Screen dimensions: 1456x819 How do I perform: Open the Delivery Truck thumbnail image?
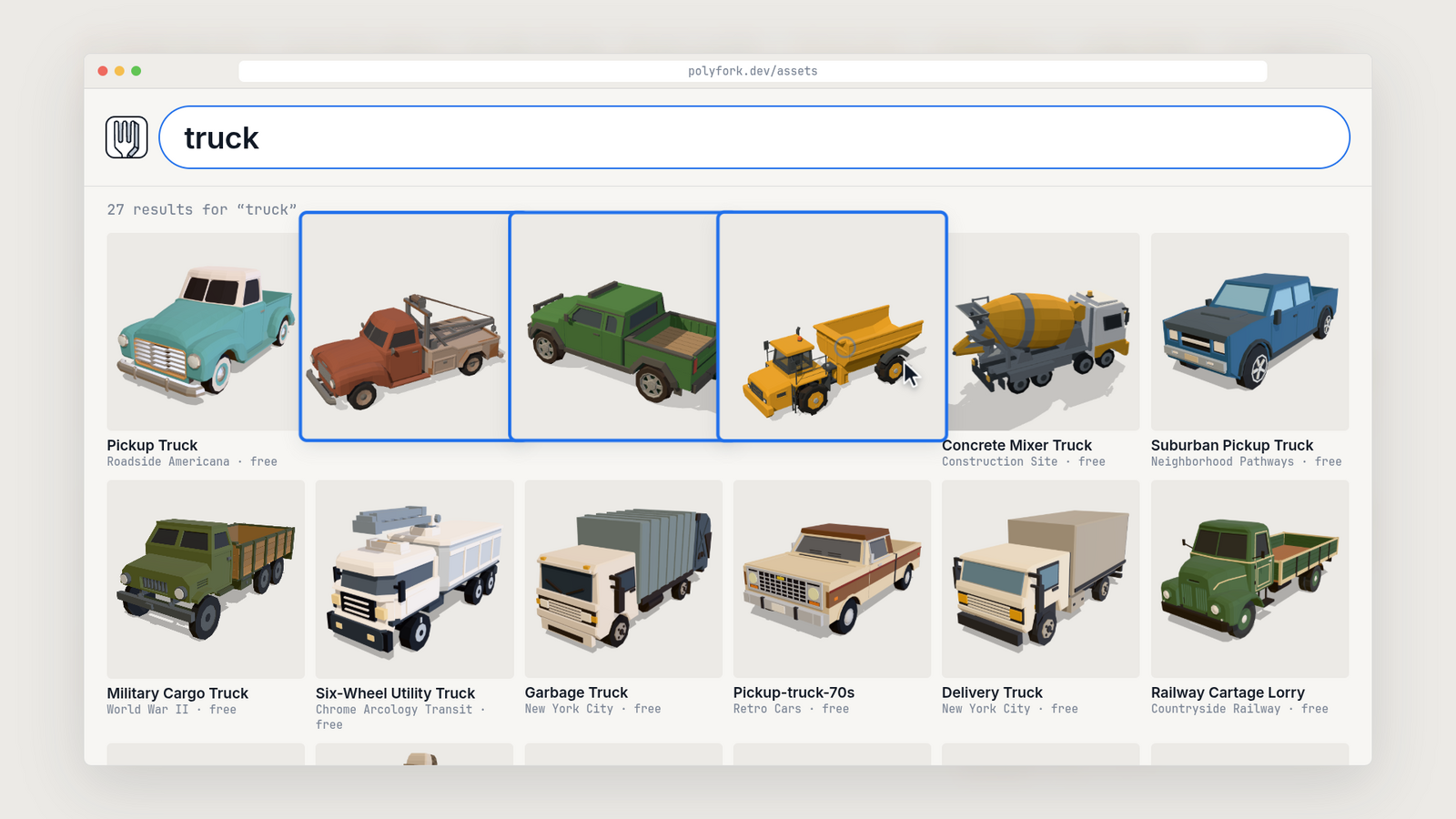click(x=1040, y=579)
